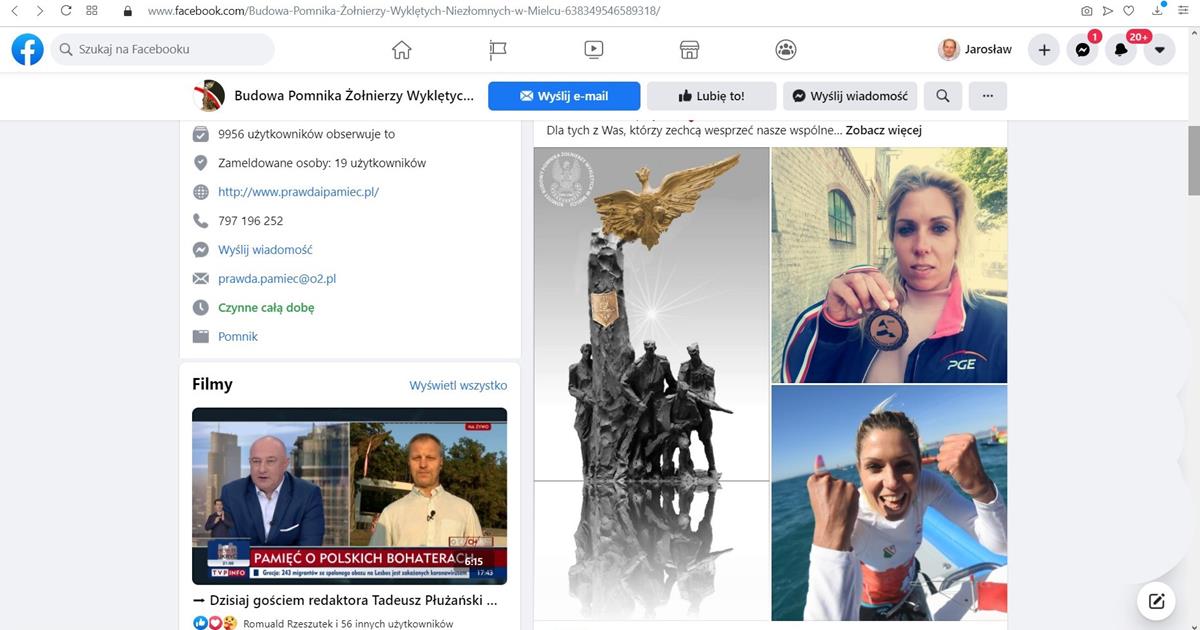Viewport: 1200px width, 630px height.
Task: Open Facebook Watch video icon
Action: [x=593, y=49]
